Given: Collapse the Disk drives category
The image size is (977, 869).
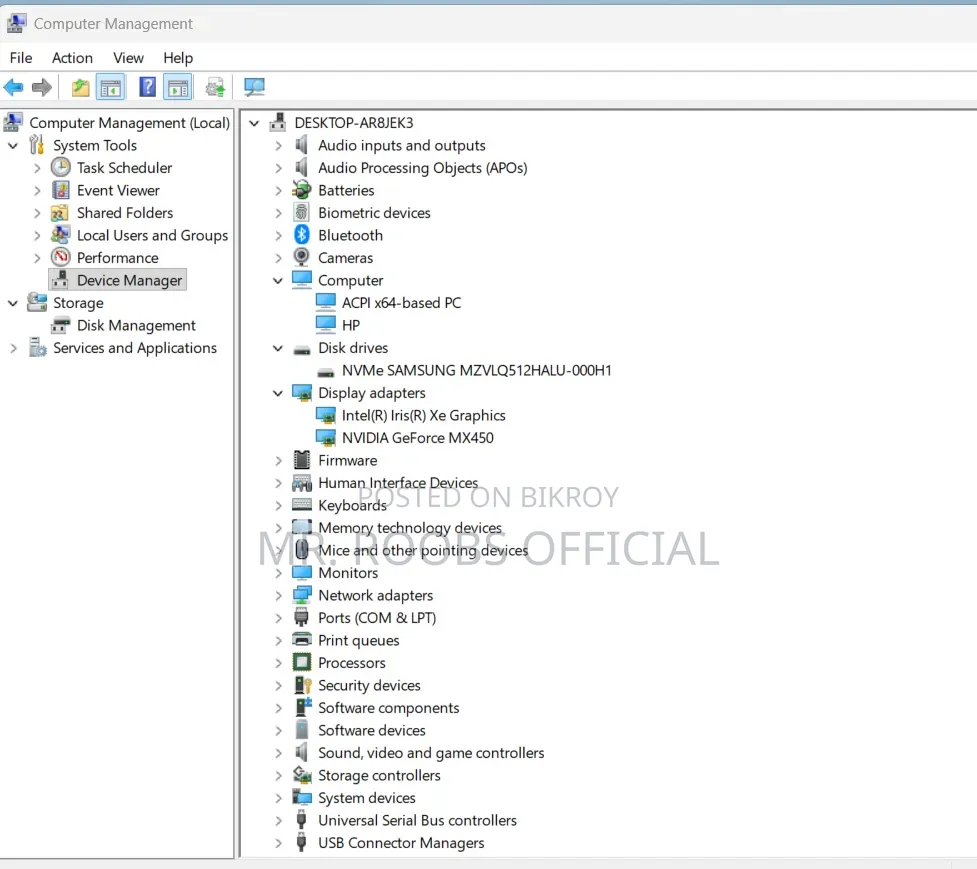Looking at the screenshot, I should [x=278, y=348].
